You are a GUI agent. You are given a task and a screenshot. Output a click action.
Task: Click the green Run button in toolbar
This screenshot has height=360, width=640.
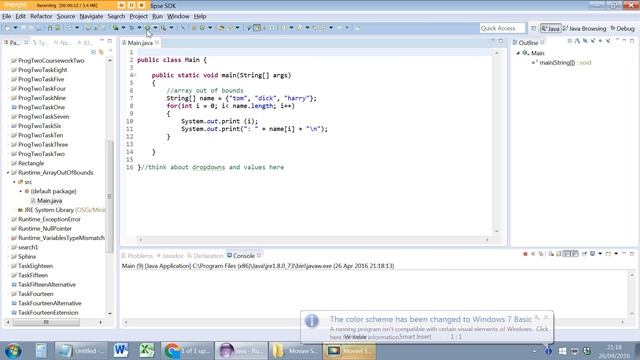(x=148, y=28)
